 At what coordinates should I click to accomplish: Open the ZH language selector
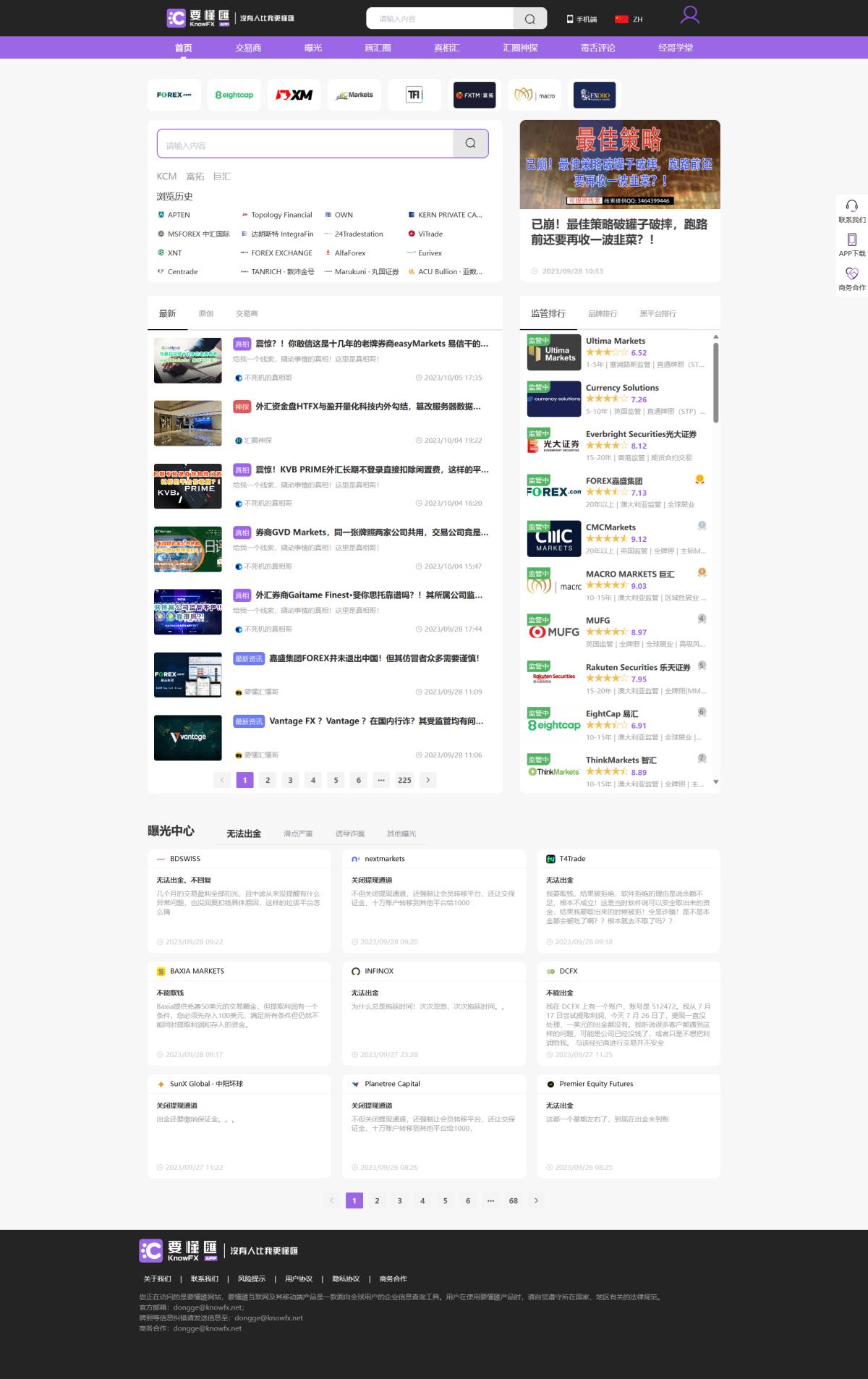tap(629, 20)
